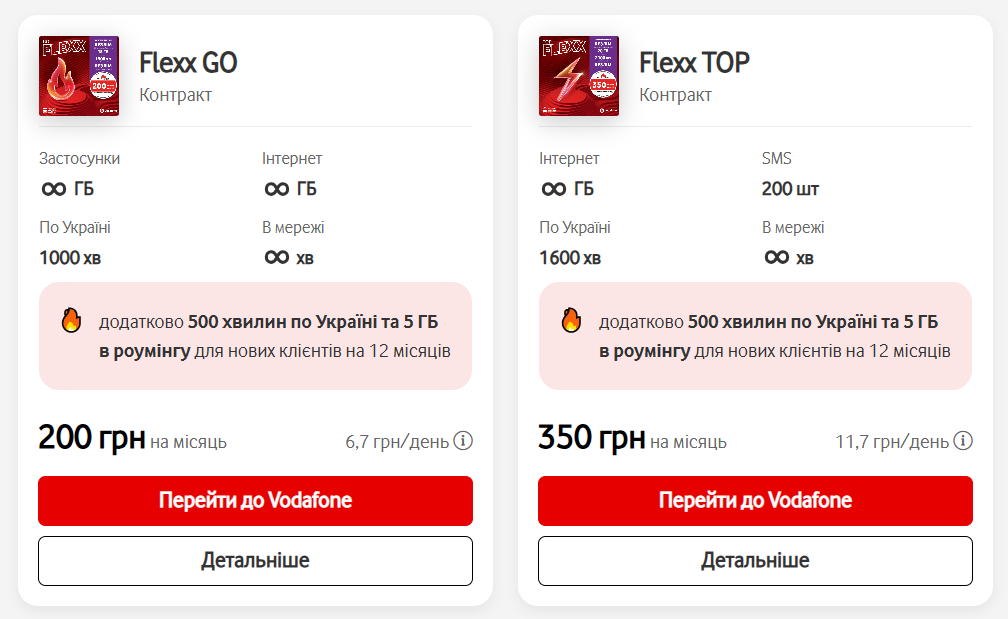Open the info tooltip beside 11,7 грн/день
Screen dimensions: 1008x619
point(964,439)
